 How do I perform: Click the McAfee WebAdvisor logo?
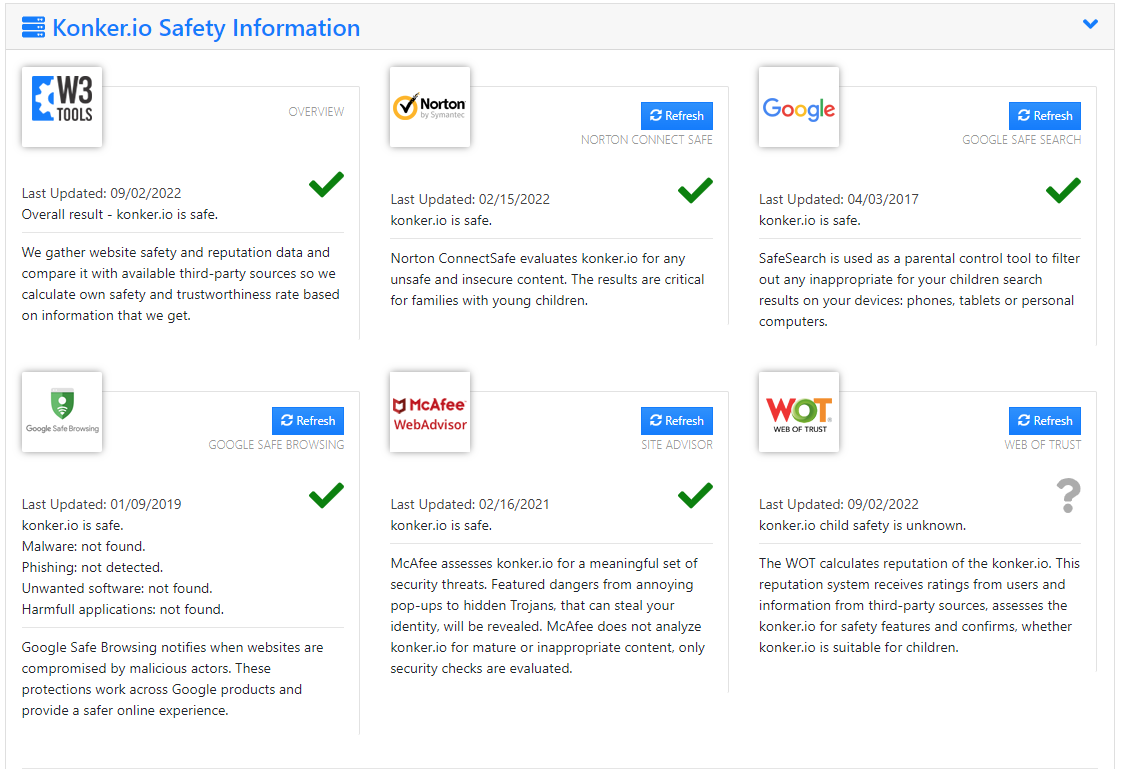click(x=430, y=412)
